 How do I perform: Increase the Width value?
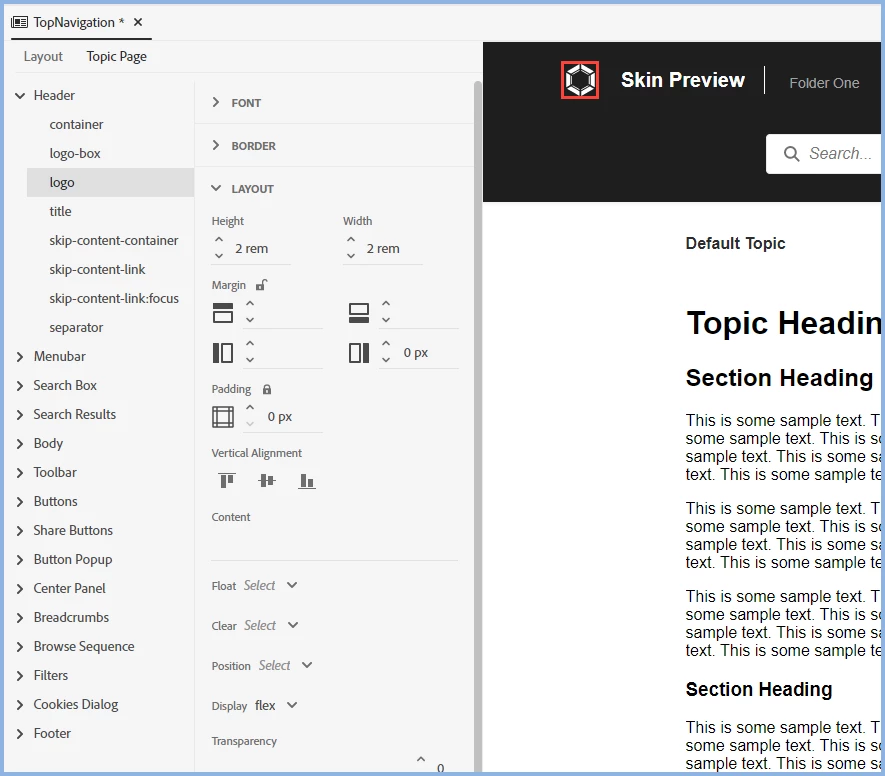pos(351,239)
